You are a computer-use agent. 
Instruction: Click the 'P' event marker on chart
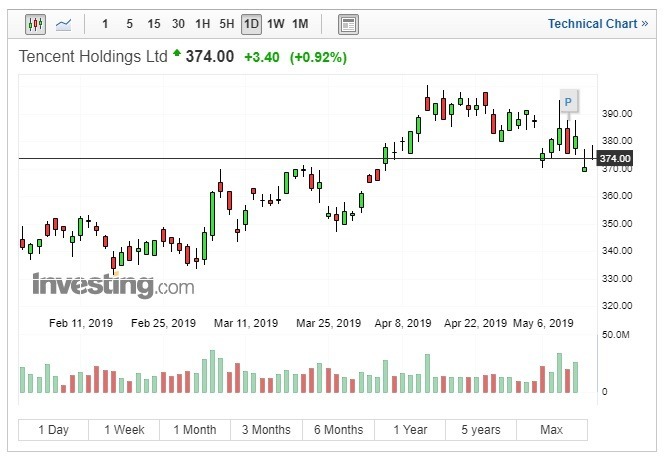point(568,102)
